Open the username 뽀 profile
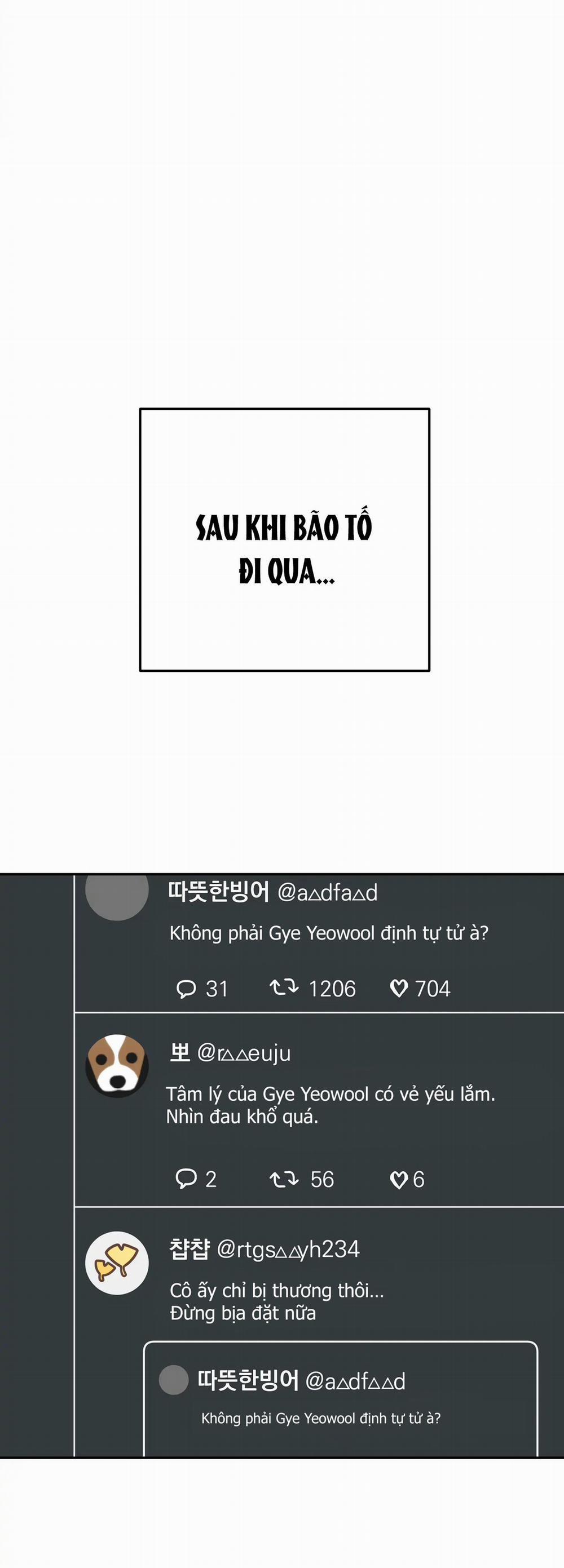Viewport: 564px width, 1568px height. pyautogui.click(x=180, y=1052)
